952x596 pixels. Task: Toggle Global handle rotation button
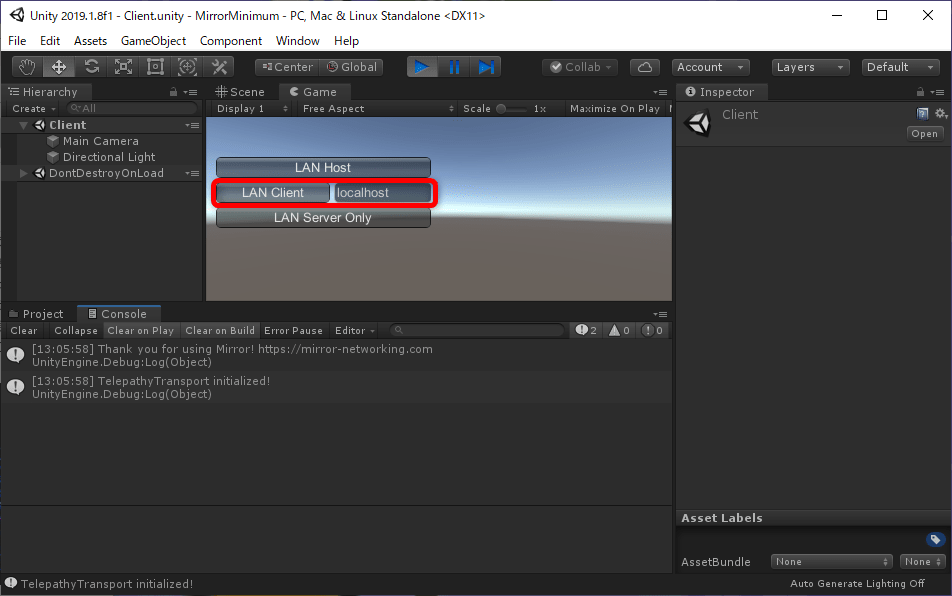click(x=352, y=67)
